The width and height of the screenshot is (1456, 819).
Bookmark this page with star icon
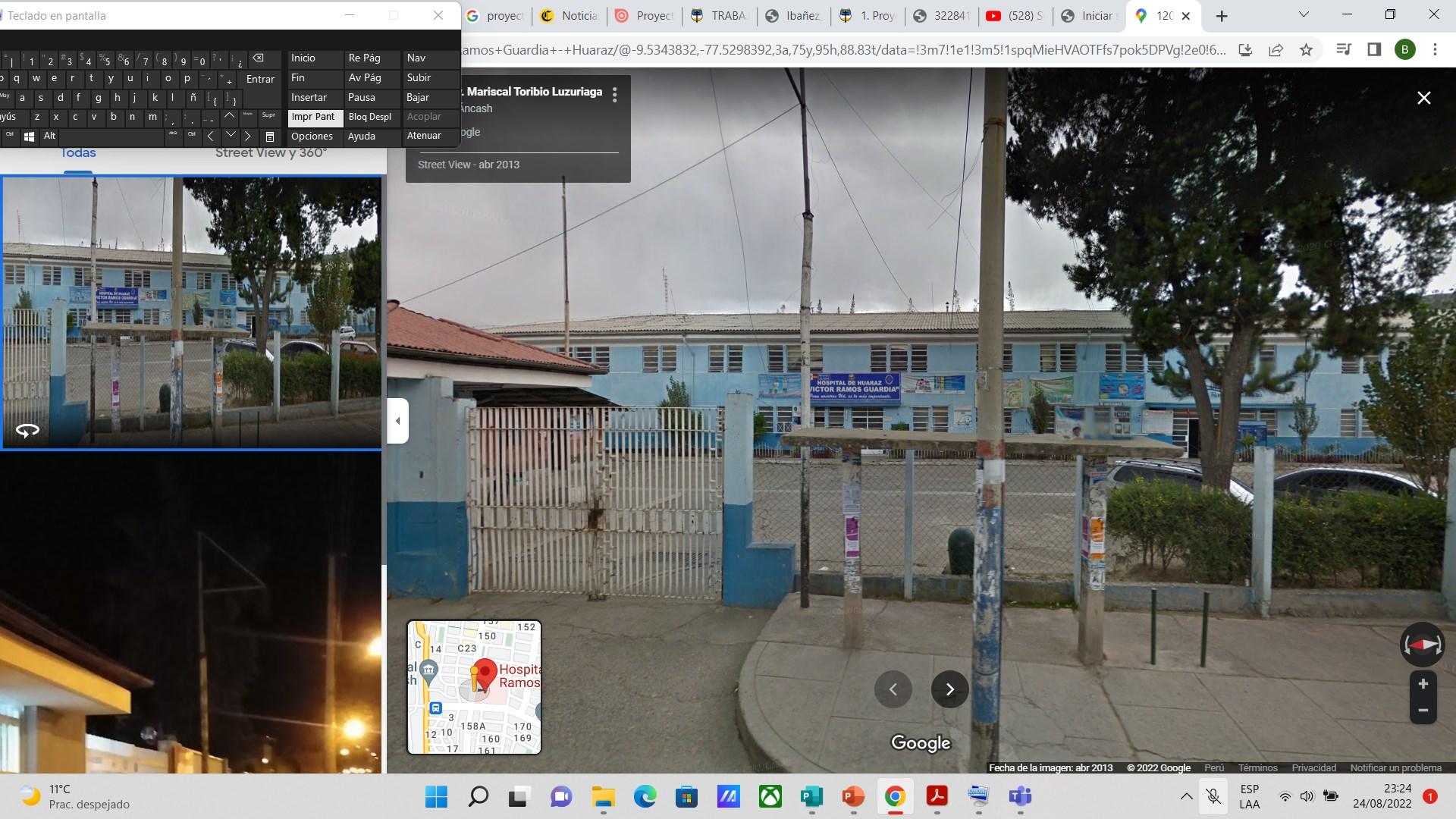point(1306,50)
